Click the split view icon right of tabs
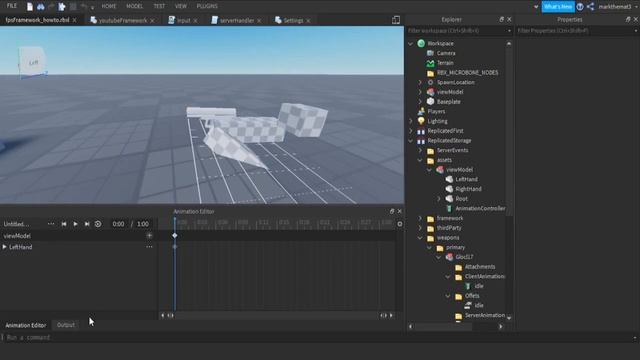 point(396,20)
